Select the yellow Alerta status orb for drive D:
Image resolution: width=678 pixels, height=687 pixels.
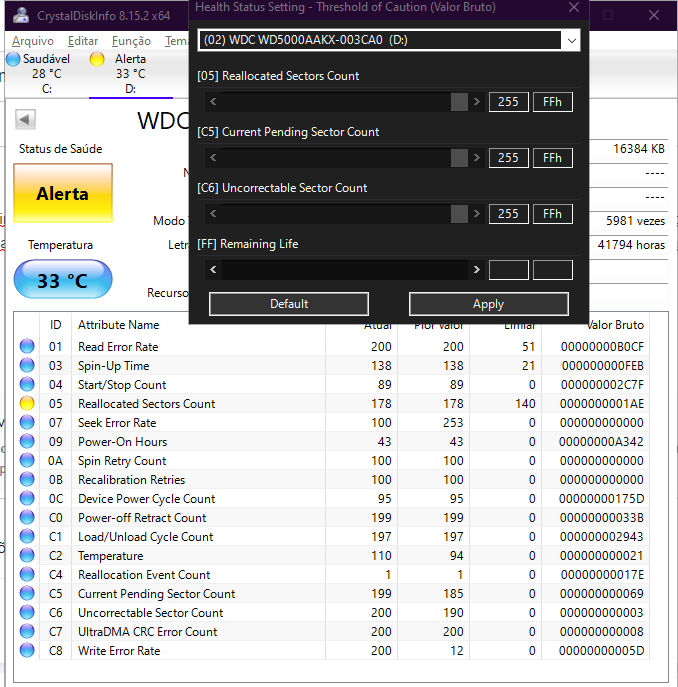pos(97,59)
